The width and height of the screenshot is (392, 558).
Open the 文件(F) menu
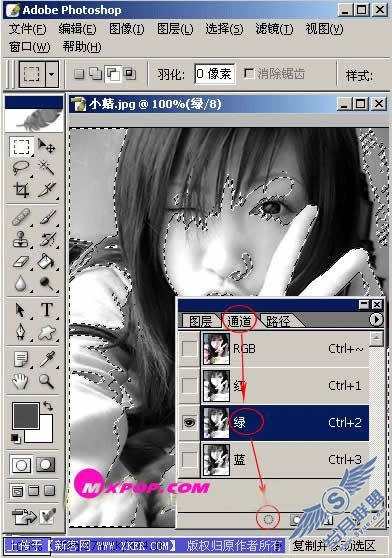[27, 29]
